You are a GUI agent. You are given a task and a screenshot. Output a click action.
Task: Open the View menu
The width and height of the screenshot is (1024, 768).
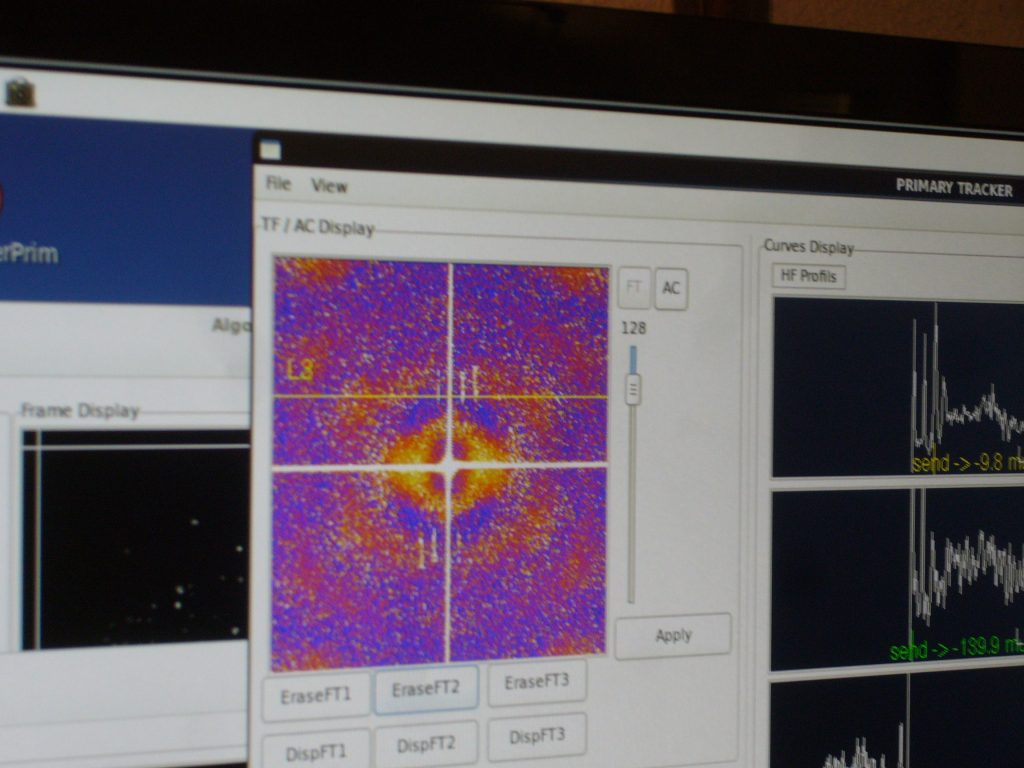click(329, 186)
